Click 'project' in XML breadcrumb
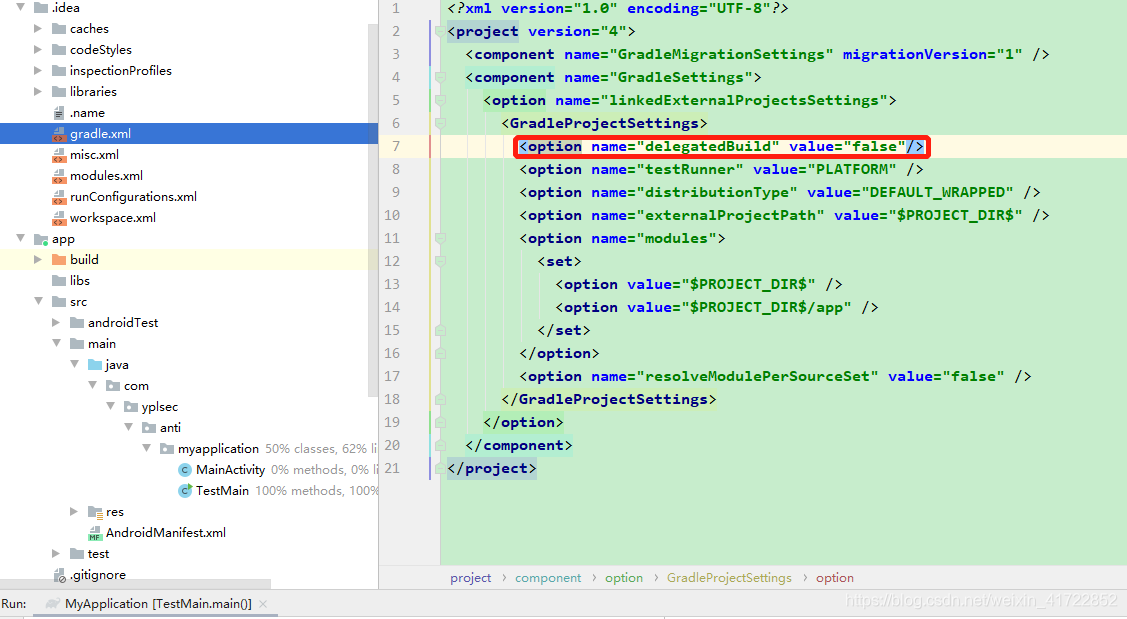The height and width of the screenshot is (619, 1127). coord(471,578)
